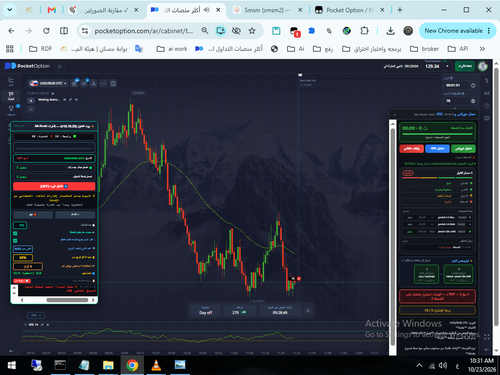The width and height of the screenshot is (500, 375).
Task: Toggle the multi-chart layout icon
Action: (113, 83)
